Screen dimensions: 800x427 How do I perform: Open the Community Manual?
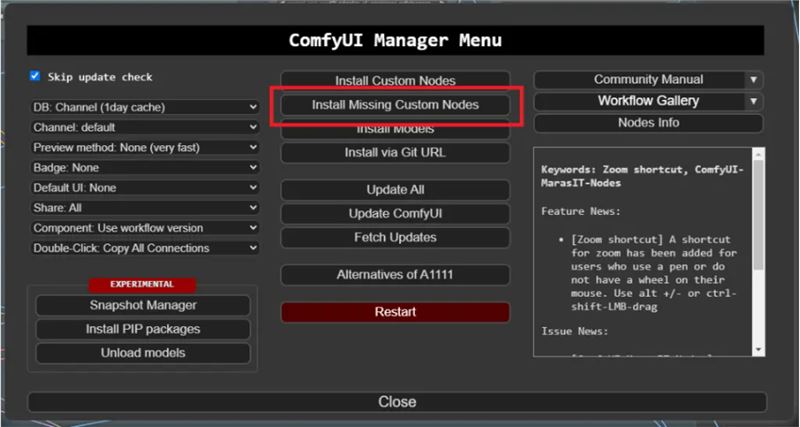(x=640, y=80)
